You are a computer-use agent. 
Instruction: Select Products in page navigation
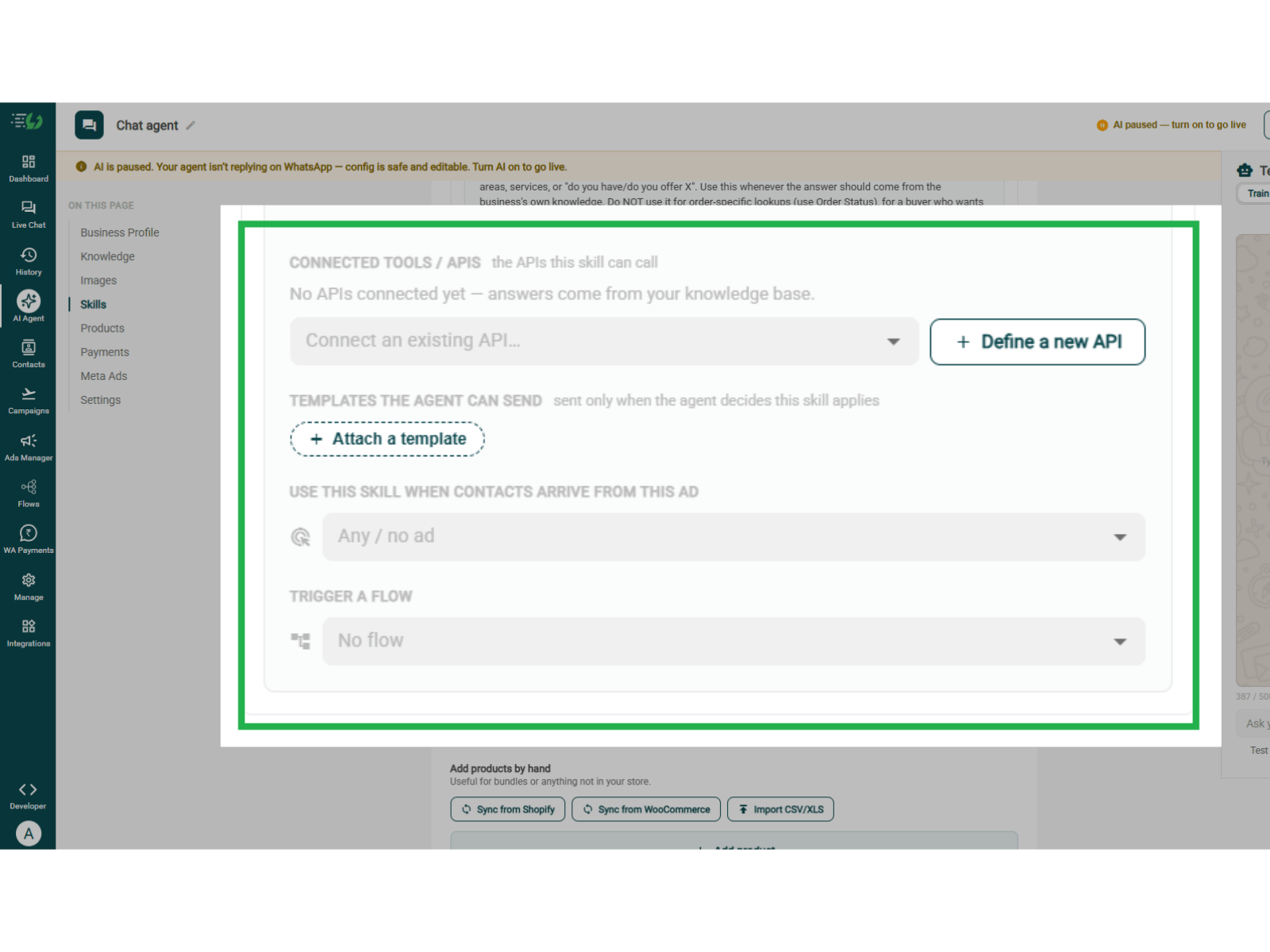point(102,328)
